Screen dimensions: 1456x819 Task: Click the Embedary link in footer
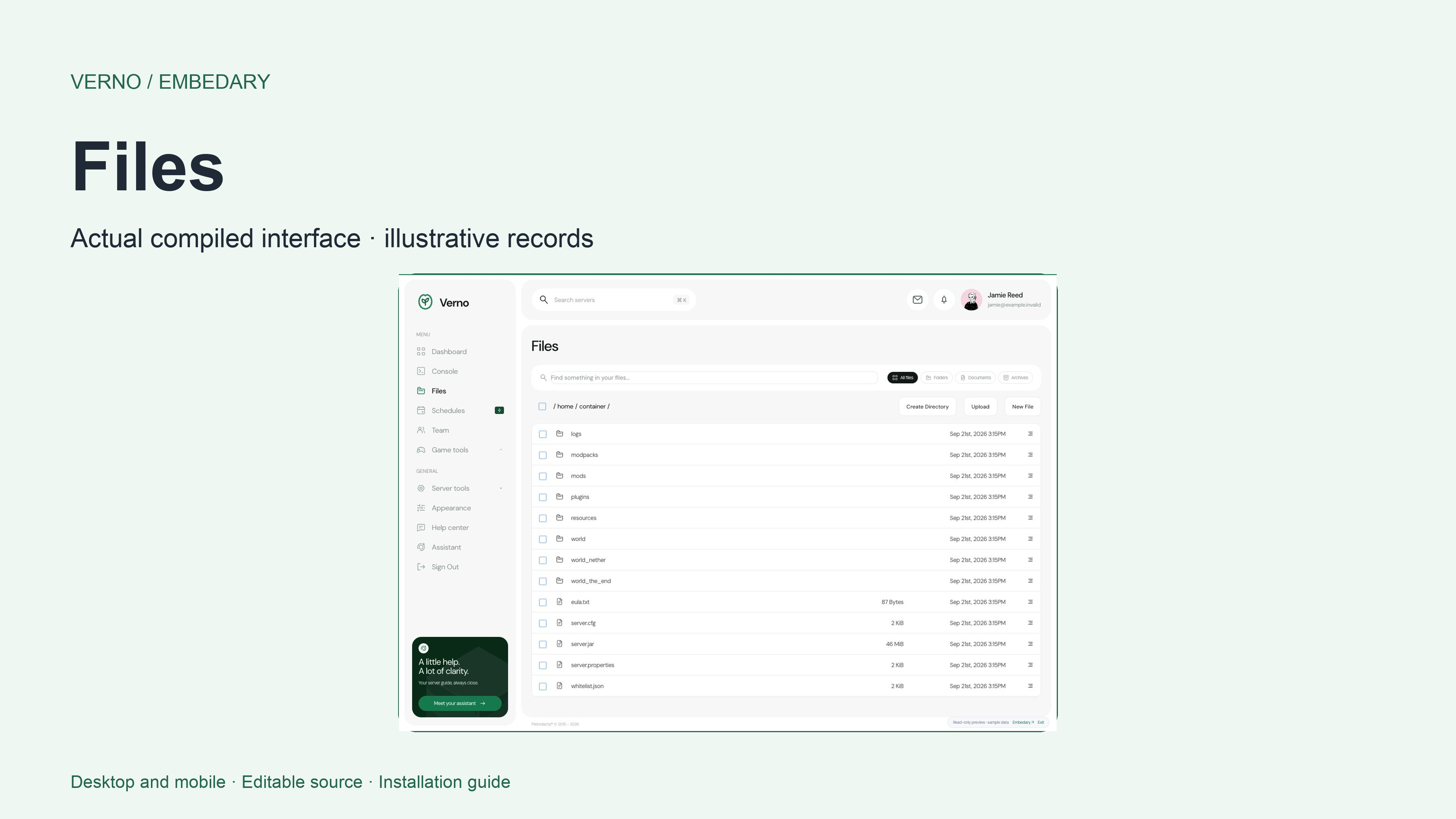click(x=1023, y=722)
